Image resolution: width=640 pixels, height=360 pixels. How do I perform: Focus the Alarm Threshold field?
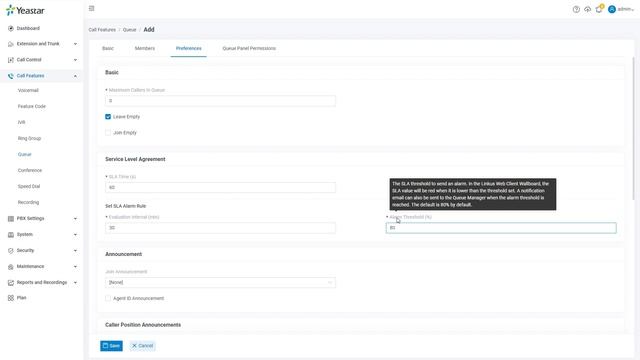coord(501,228)
